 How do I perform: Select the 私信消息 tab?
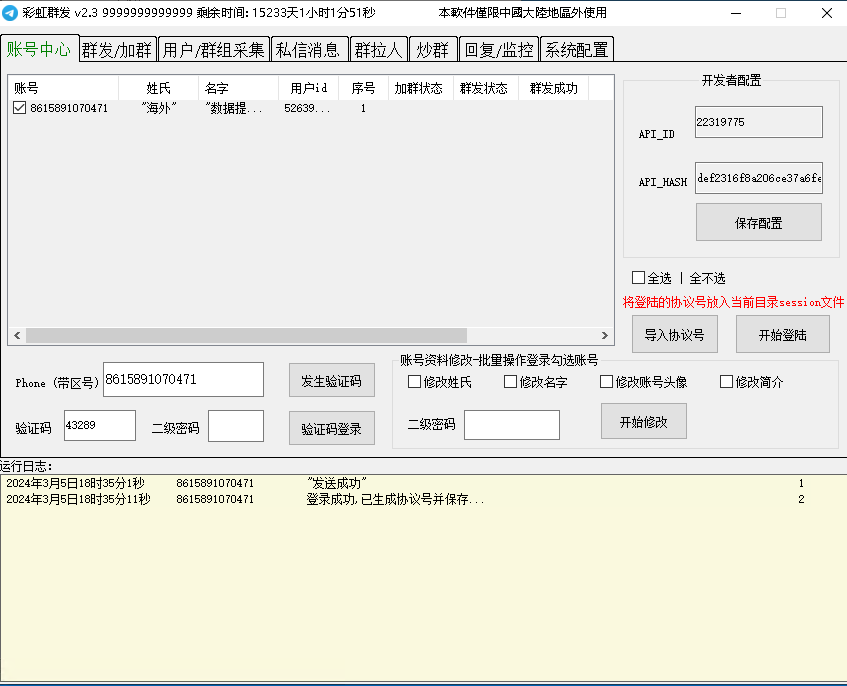[x=309, y=50]
